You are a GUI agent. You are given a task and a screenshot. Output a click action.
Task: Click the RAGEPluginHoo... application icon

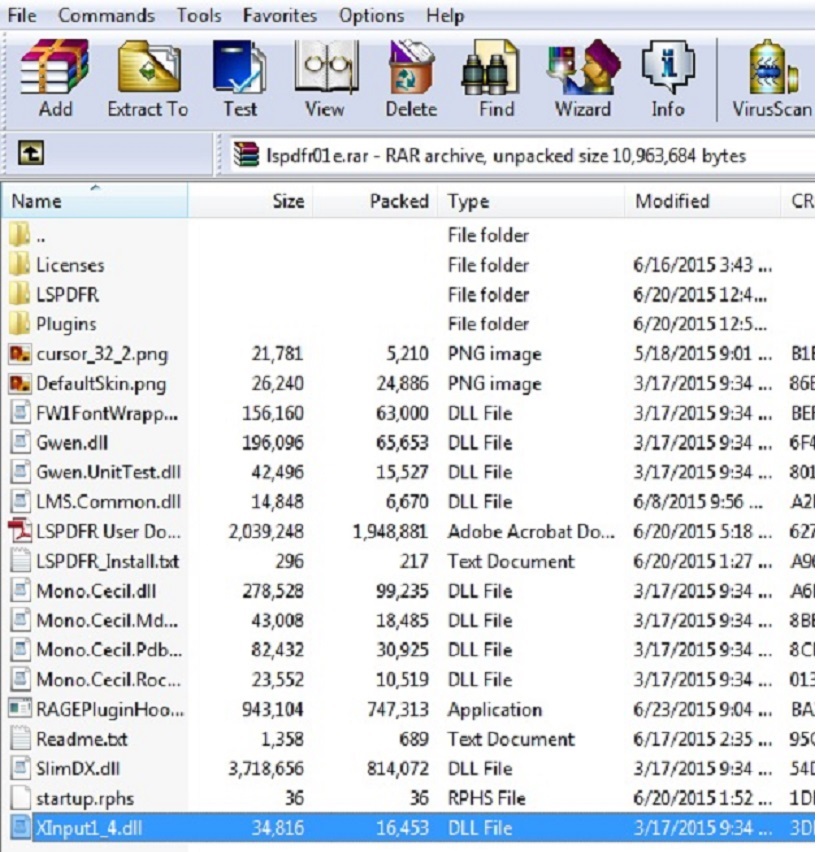coord(20,709)
